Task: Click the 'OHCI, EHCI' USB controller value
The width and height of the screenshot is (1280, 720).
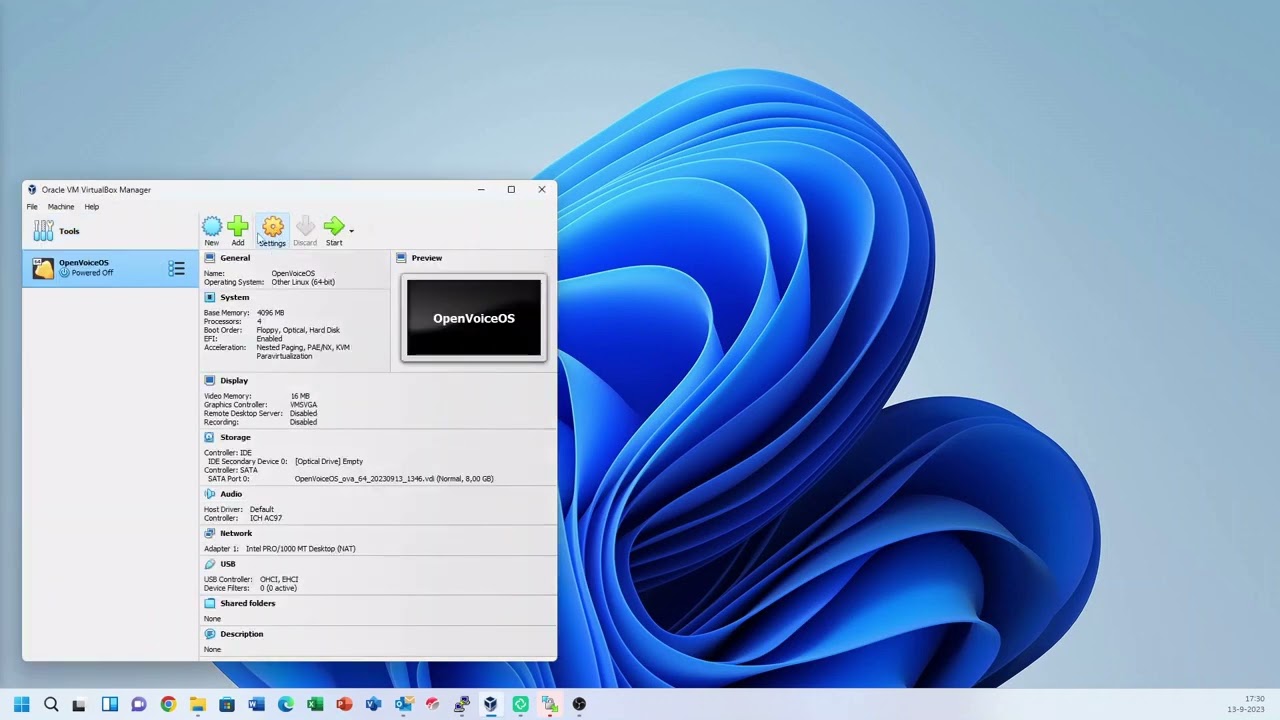Action: pyautogui.click(x=279, y=579)
